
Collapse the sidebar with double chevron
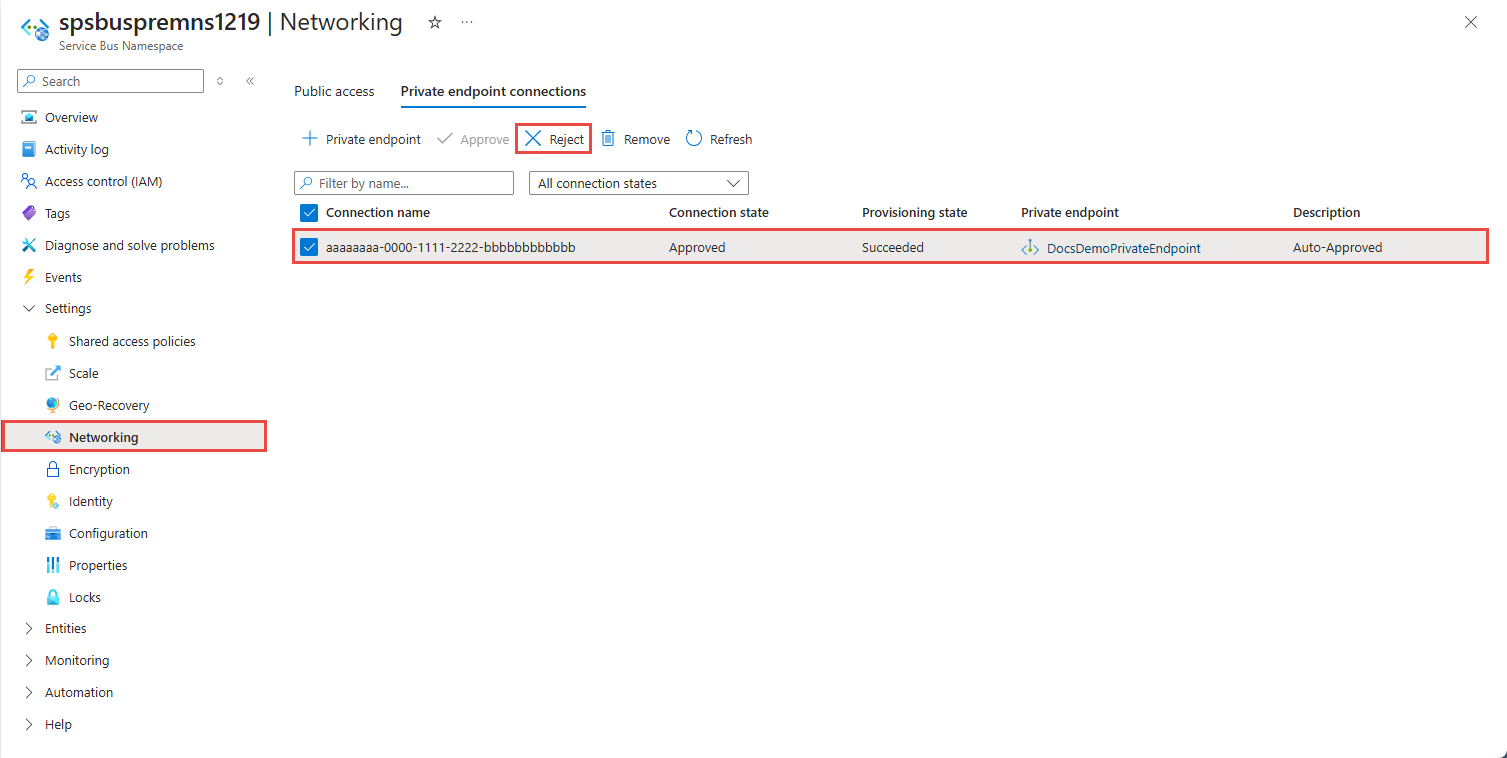click(250, 81)
